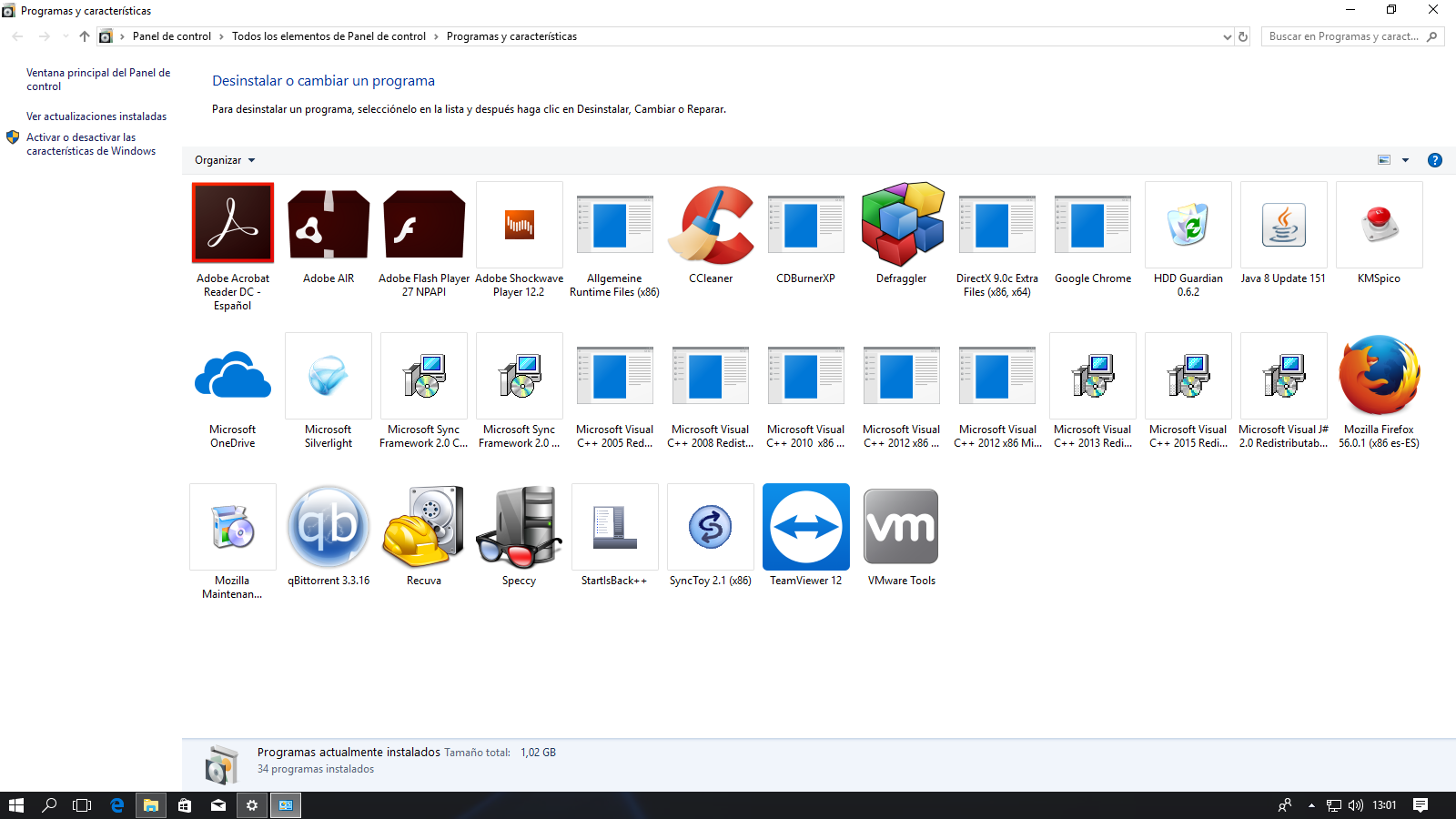Open Ver actualizaciones instaladas link

pos(96,116)
